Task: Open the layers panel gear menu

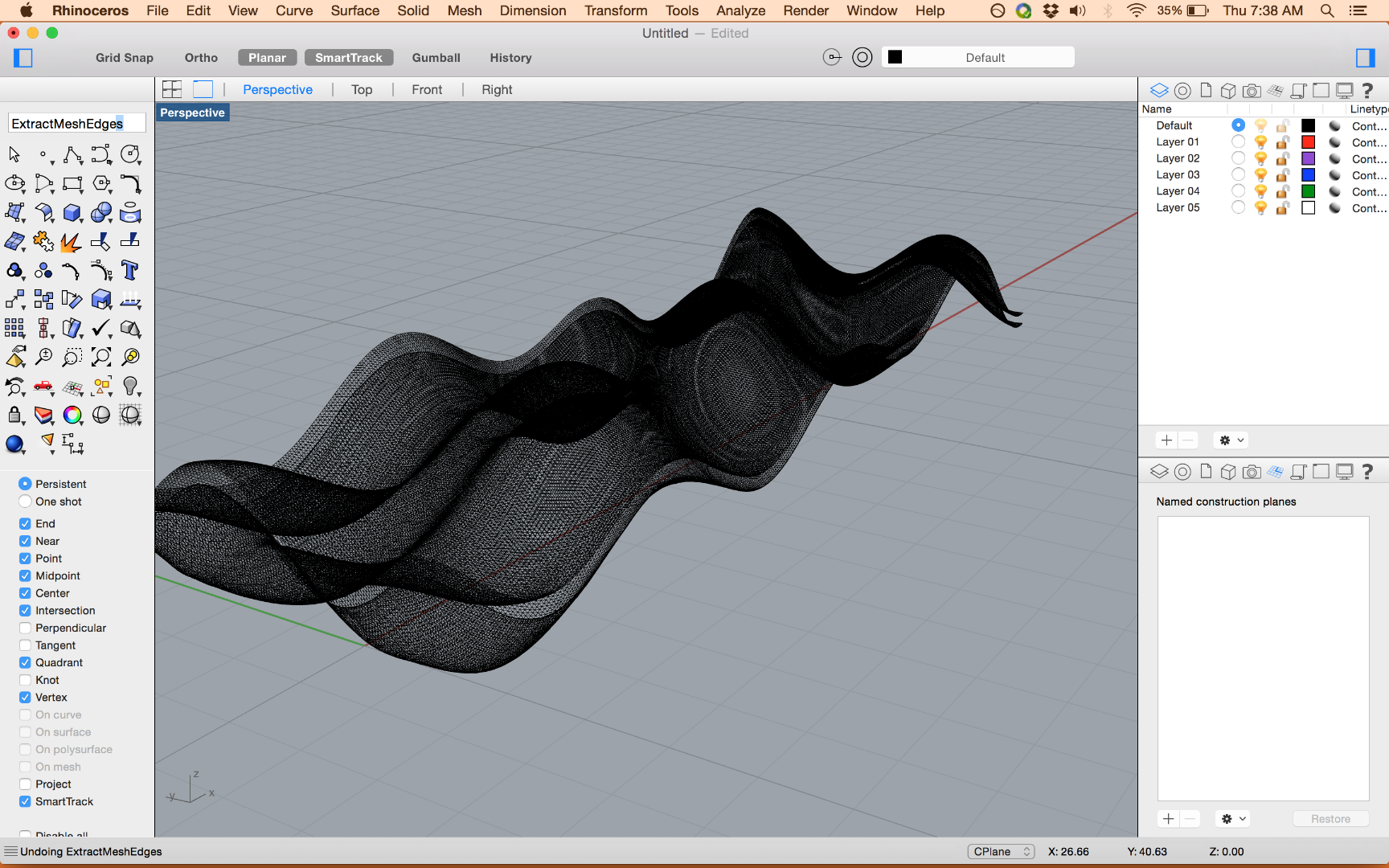Action: pos(1230,440)
